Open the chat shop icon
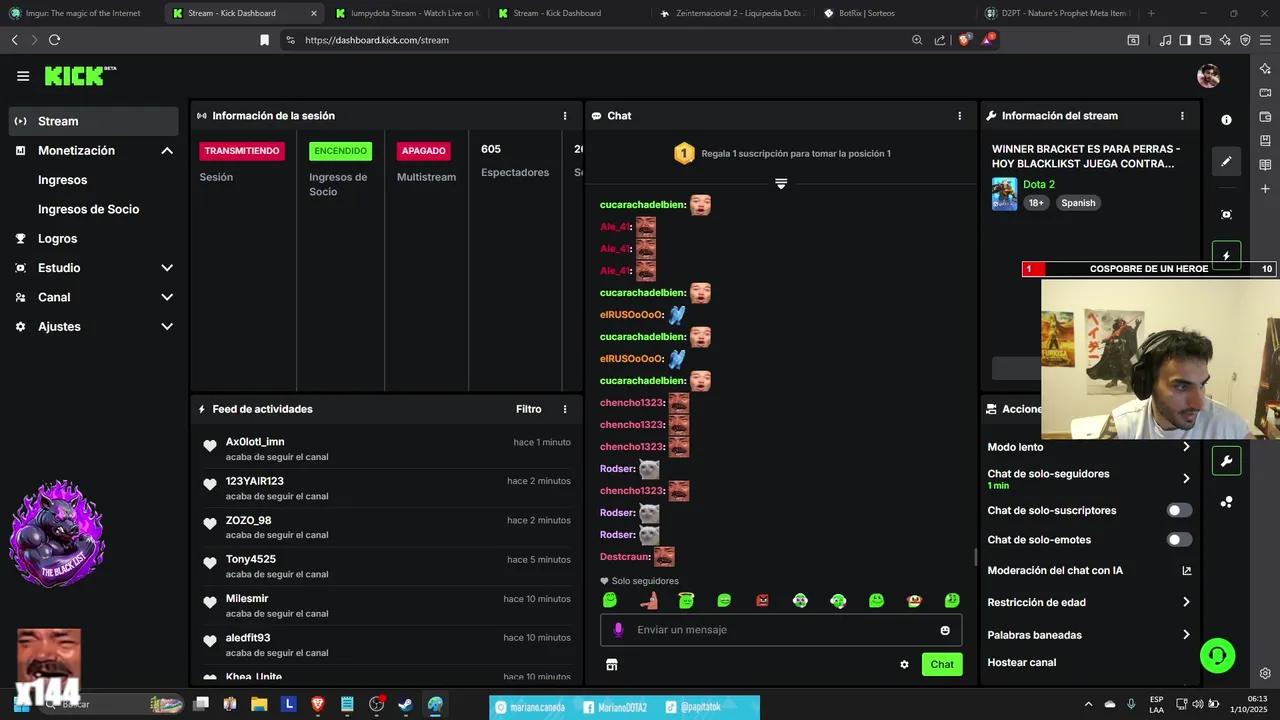 pyautogui.click(x=612, y=664)
